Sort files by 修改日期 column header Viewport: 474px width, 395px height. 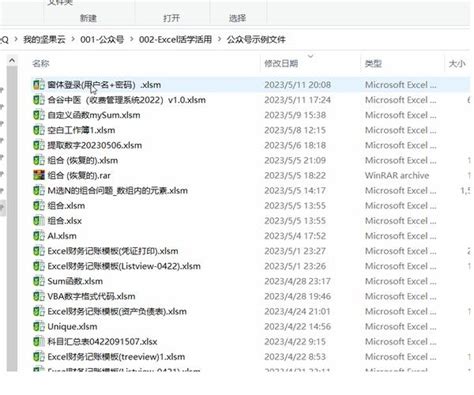281,63
